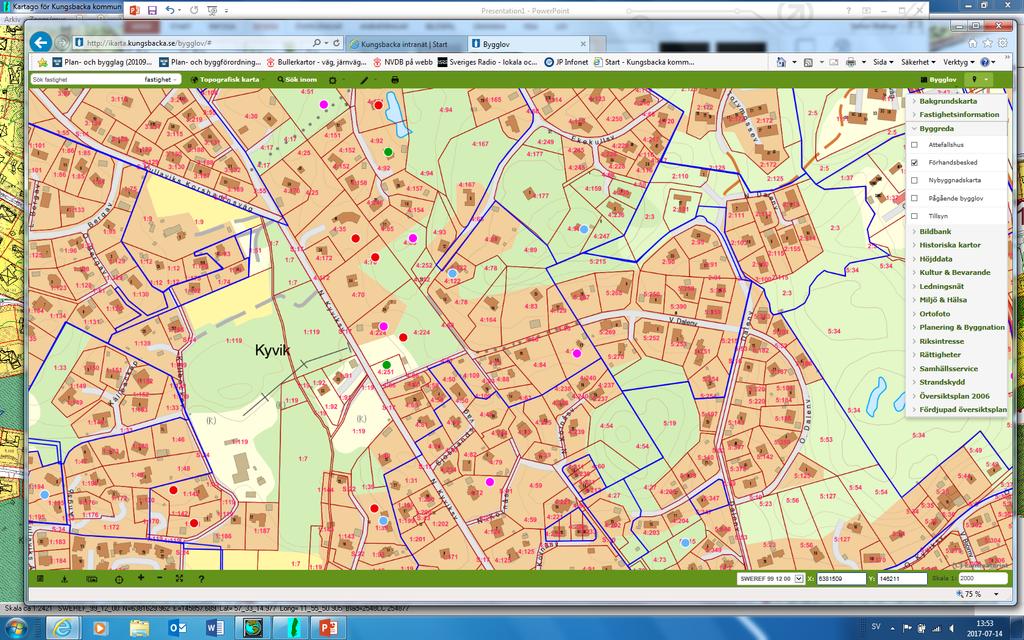The image size is (1024, 640).
Task: Enable the Pågående bygglov layer checkbox
Action: pos(914,198)
